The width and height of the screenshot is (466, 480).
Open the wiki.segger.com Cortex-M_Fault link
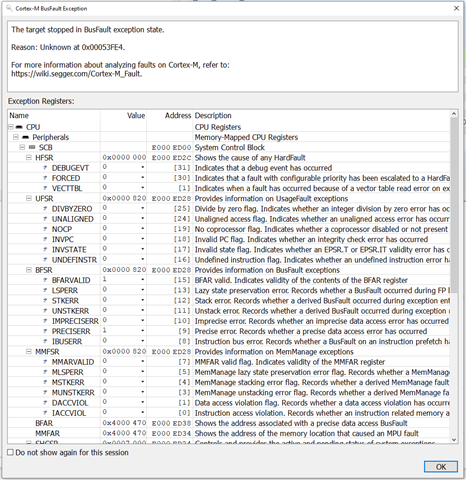pyautogui.click(x=76, y=74)
